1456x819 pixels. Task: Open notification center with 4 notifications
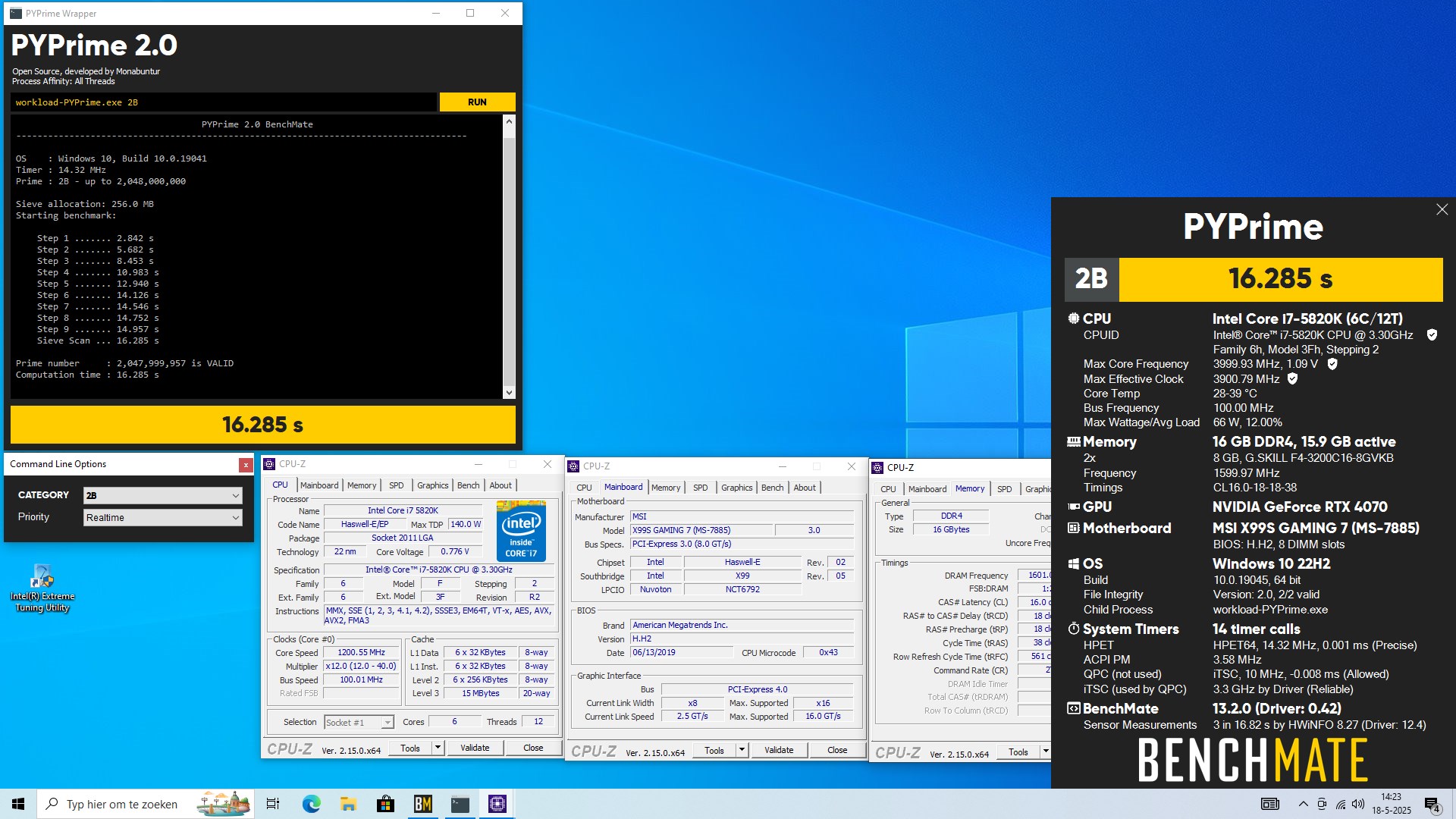[x=1432, y=805]
